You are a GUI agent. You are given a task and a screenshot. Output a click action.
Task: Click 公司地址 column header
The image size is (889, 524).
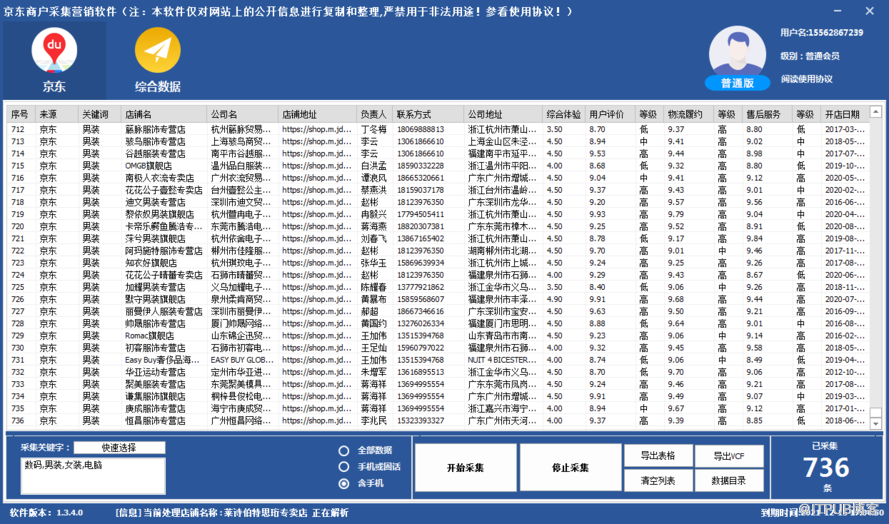click(503, 114)
